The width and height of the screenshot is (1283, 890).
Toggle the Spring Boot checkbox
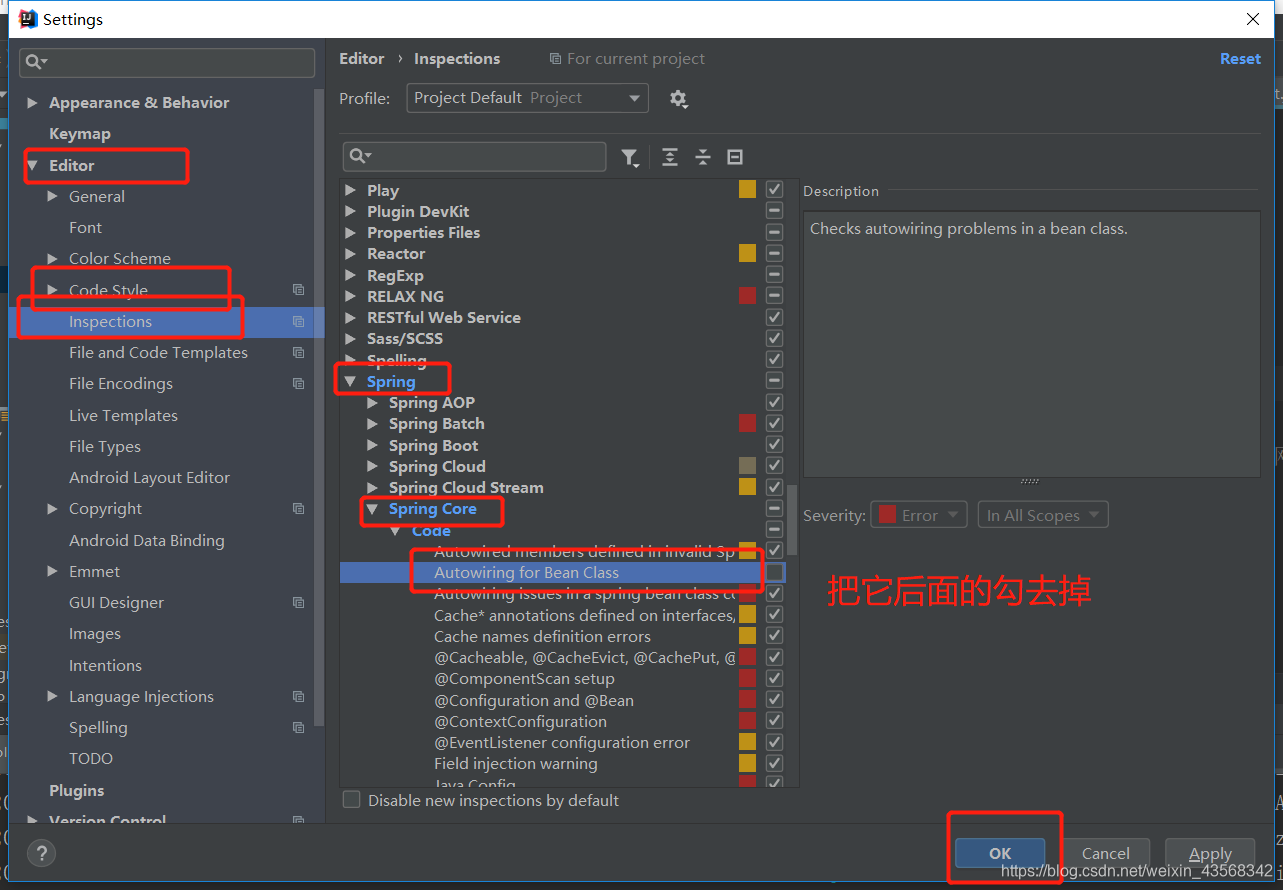point(774,445)
